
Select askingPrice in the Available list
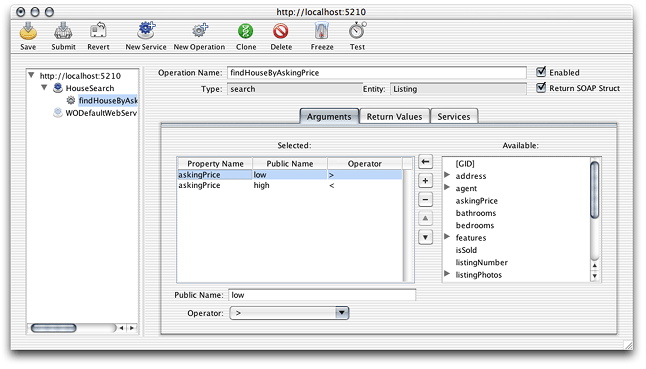tap(477, 201)
